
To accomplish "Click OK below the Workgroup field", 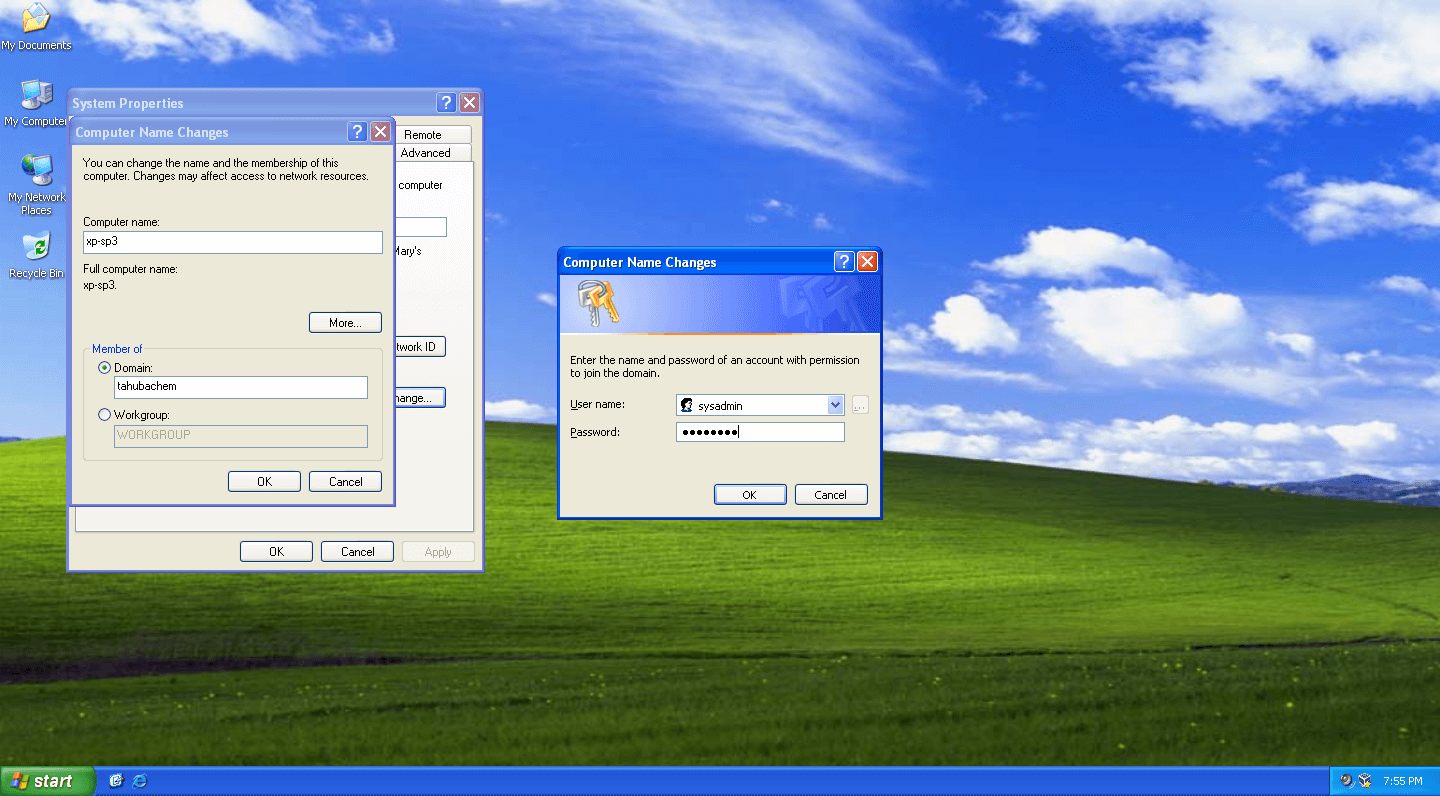I will (264, 482).
